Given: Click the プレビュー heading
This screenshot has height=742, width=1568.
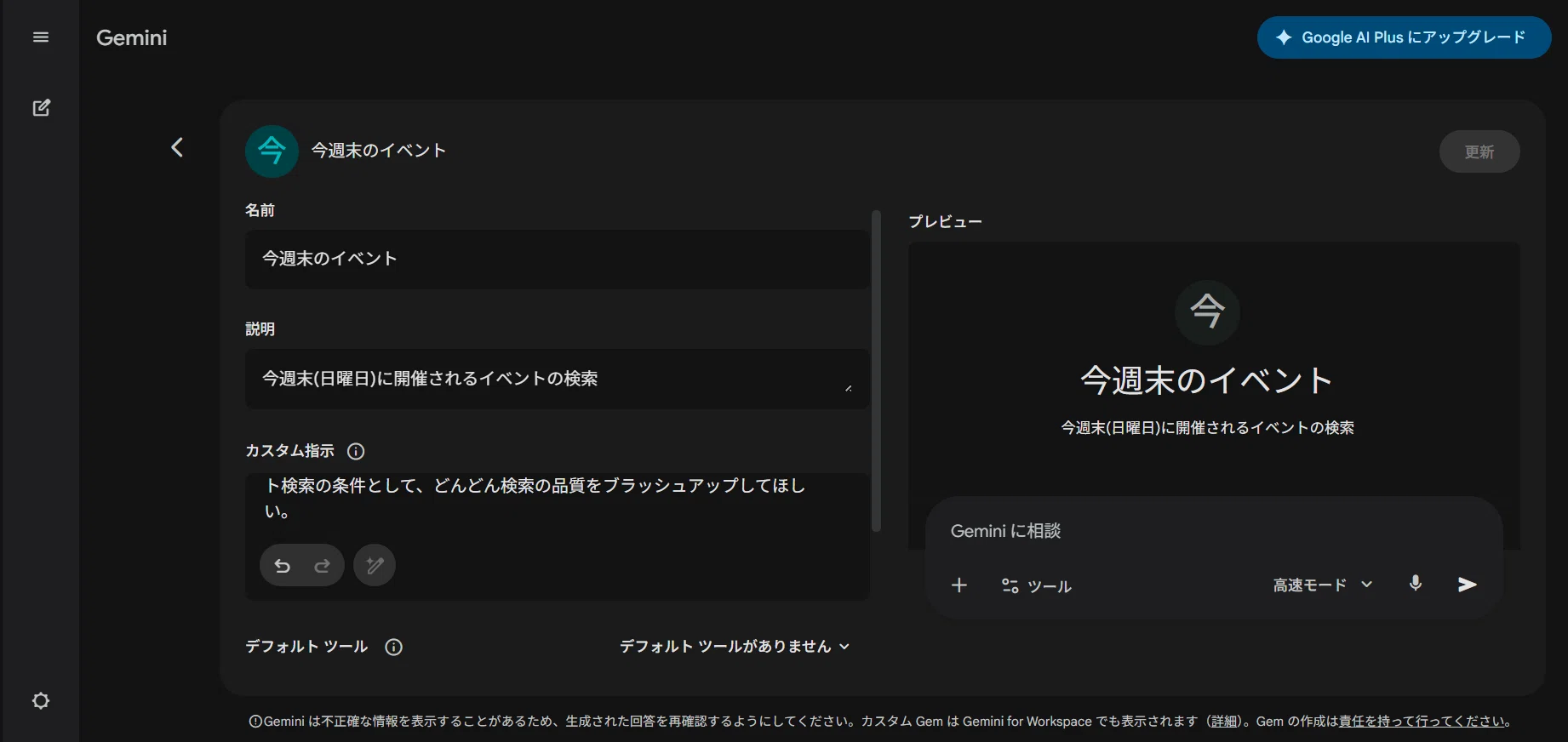Looking at the screenshot, I should click(x=945, y=221).
